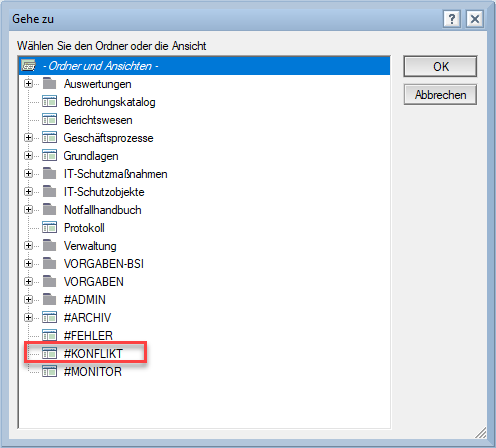The height and width of the screenshot is (448, 496).
Task: Select the #ADMIN folder label
Action: point(85,300)
